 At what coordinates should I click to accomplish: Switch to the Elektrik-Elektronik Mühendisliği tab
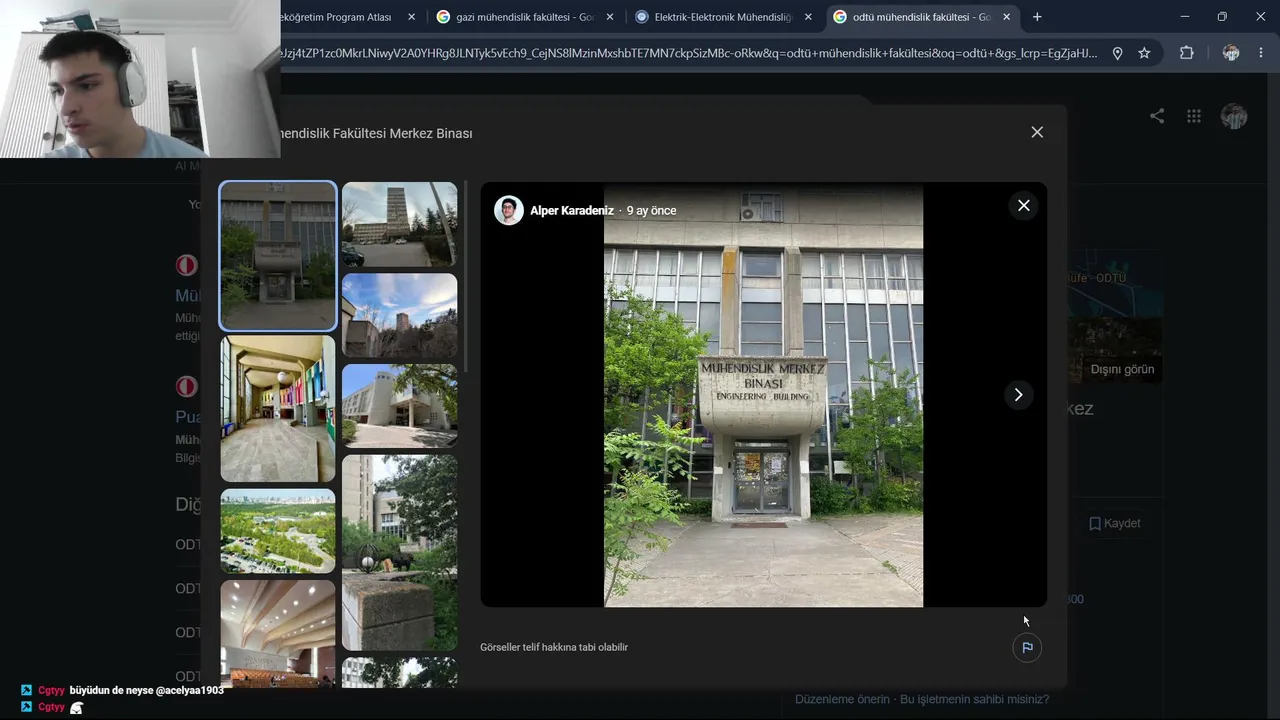click(712, 17)
